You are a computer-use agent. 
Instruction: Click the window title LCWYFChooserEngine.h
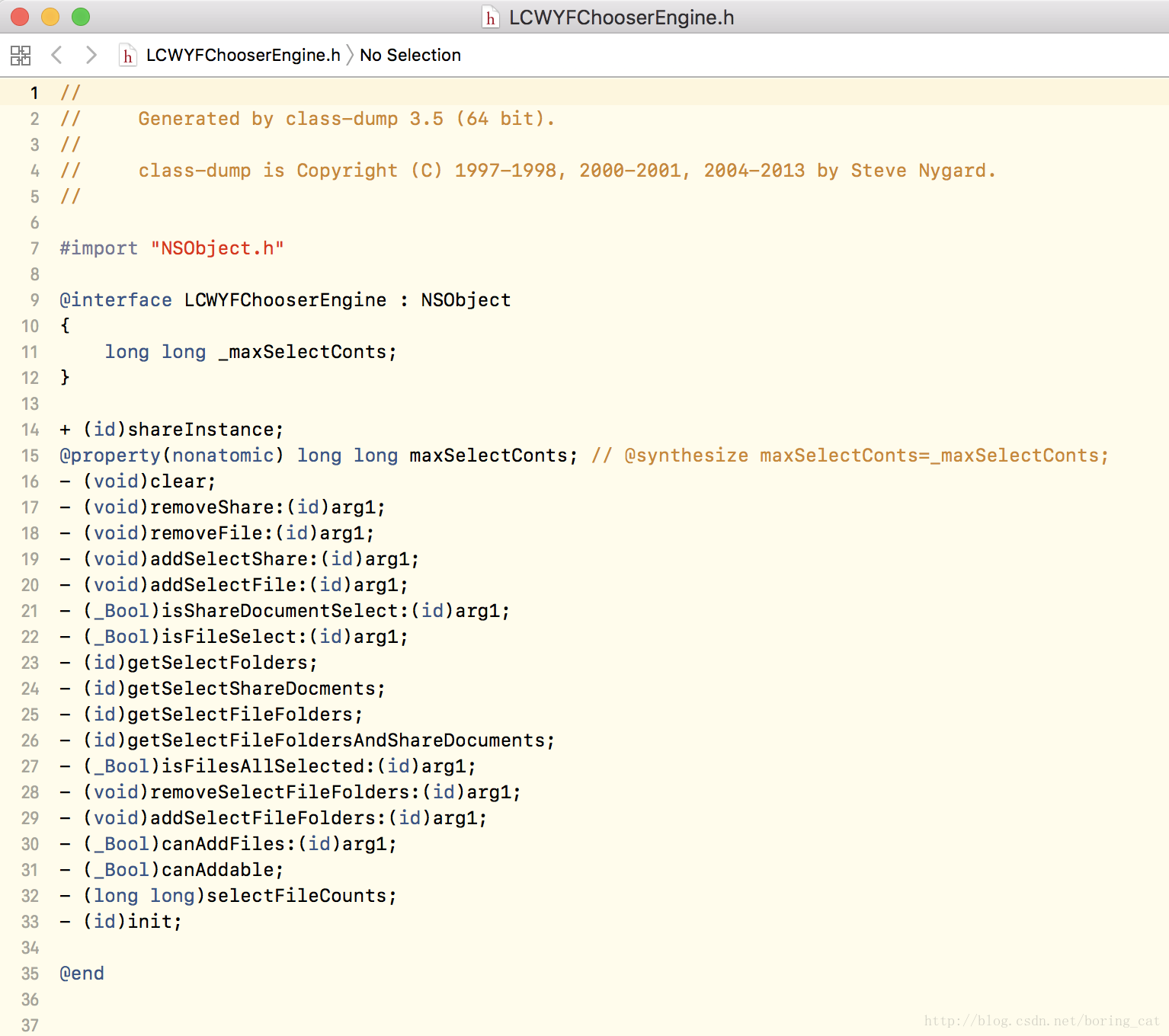(x=621, y=17)
